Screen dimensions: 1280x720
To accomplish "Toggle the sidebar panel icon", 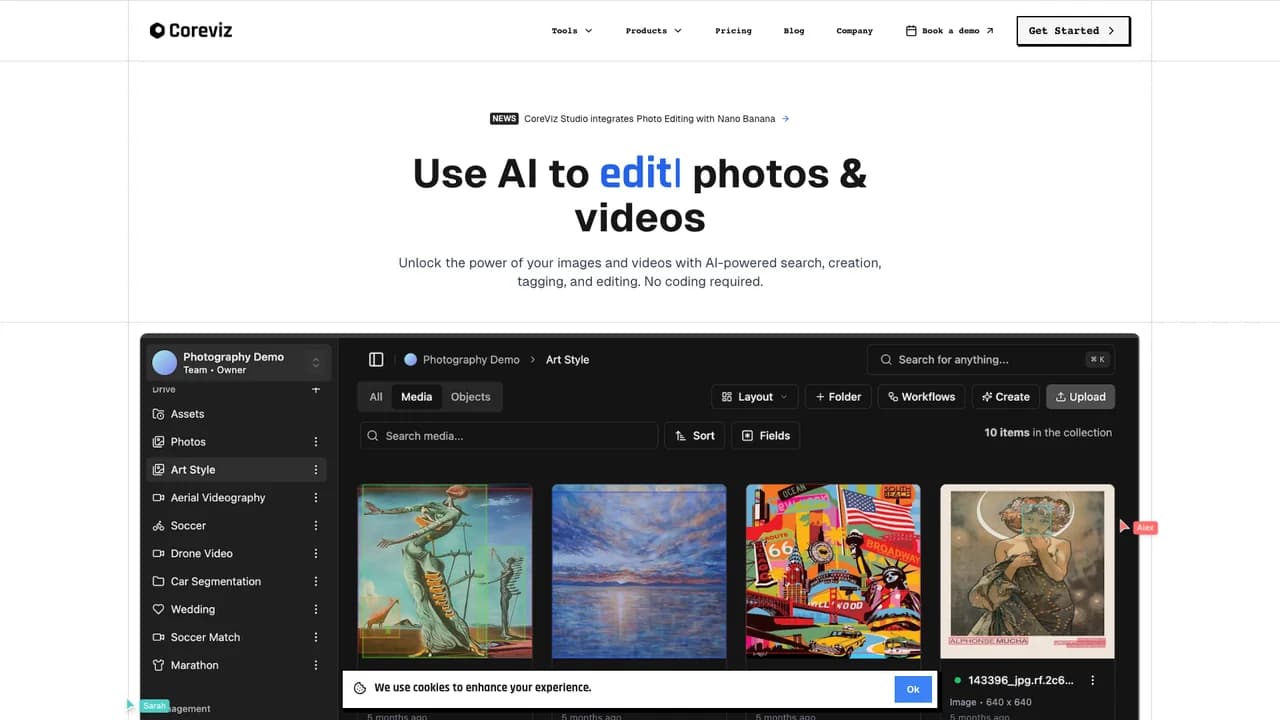I will point(376,360).
